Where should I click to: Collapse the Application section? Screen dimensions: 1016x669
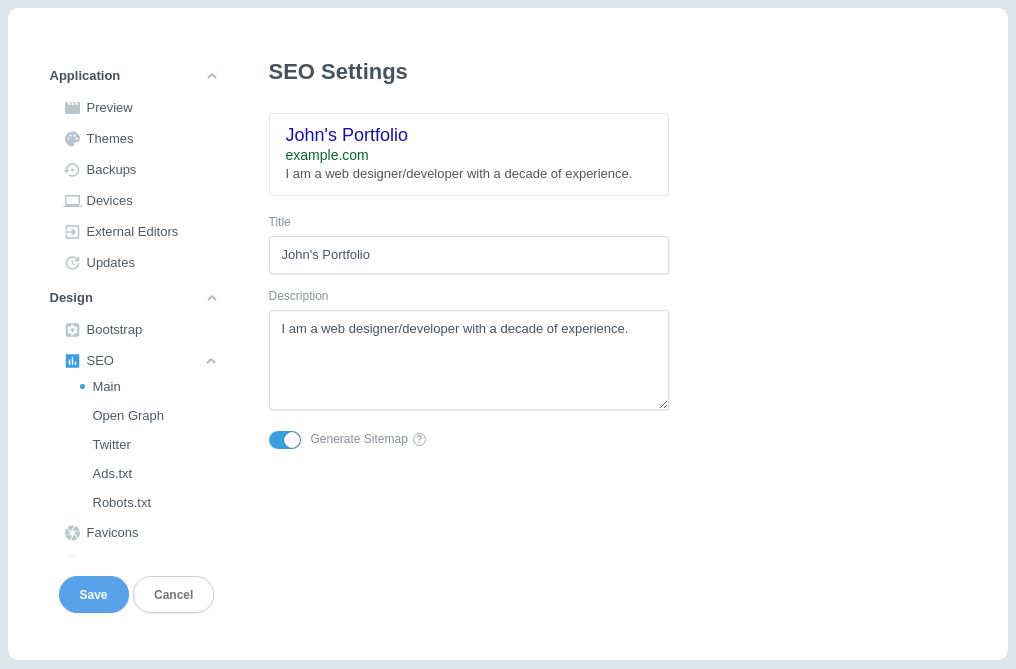211,75
